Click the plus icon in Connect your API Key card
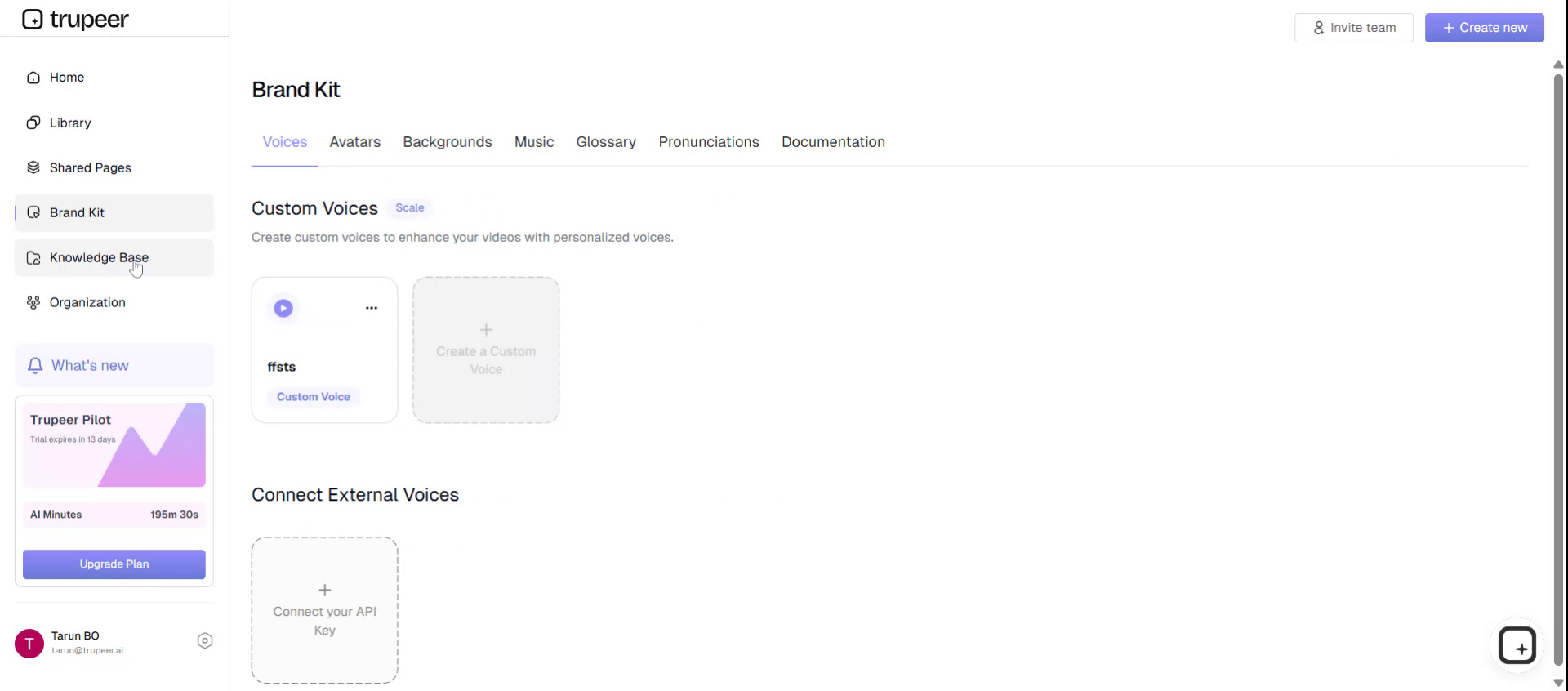The height and width of the screenshot is (691, 1568). coord(325,590)
